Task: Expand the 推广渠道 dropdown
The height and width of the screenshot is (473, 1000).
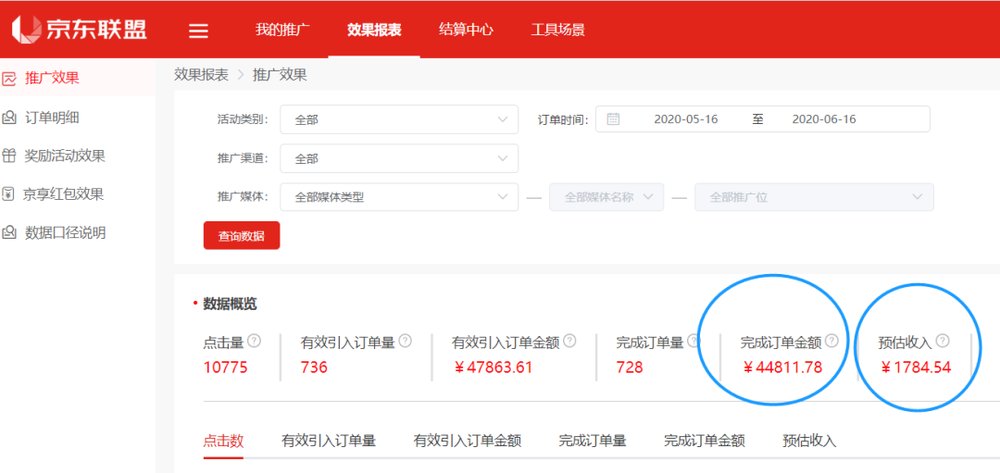Action: [x=399, y=158]
